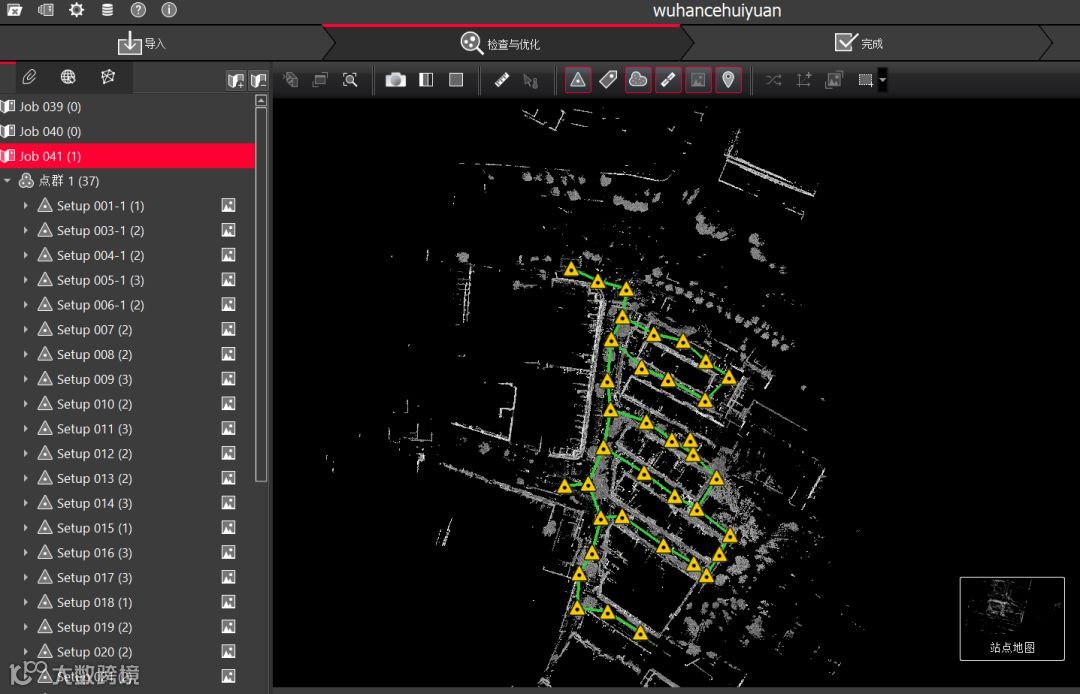Select Job 040 (0) in the list
This screenshot has width=1080, height=694.
49,131
